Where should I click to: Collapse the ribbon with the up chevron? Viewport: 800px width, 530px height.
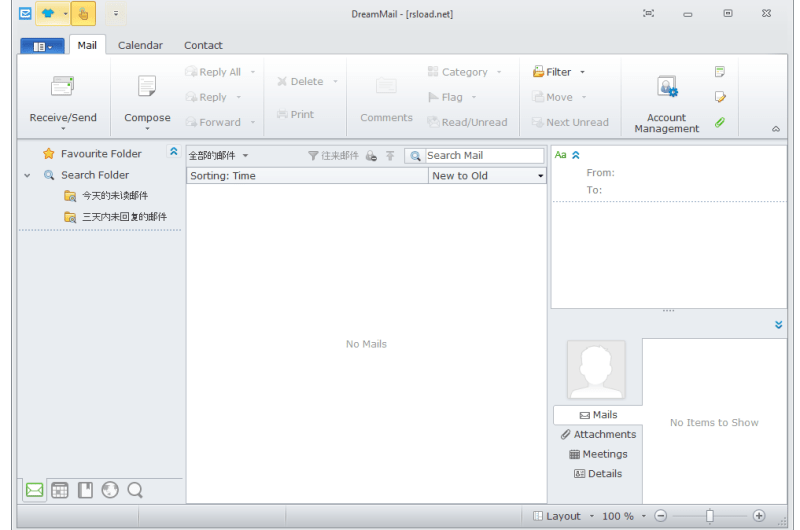point(776,129)
